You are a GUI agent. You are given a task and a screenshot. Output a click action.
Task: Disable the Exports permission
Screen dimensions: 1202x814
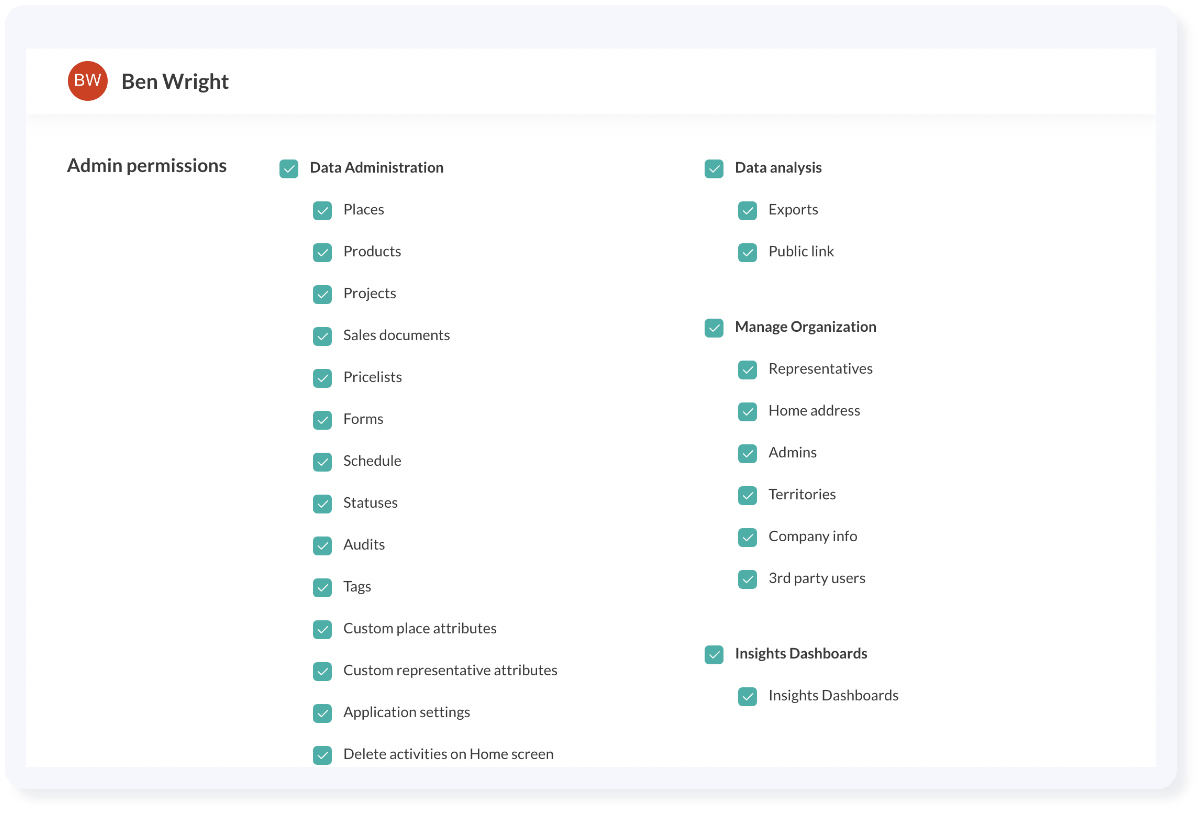click(x=748, y=210)
